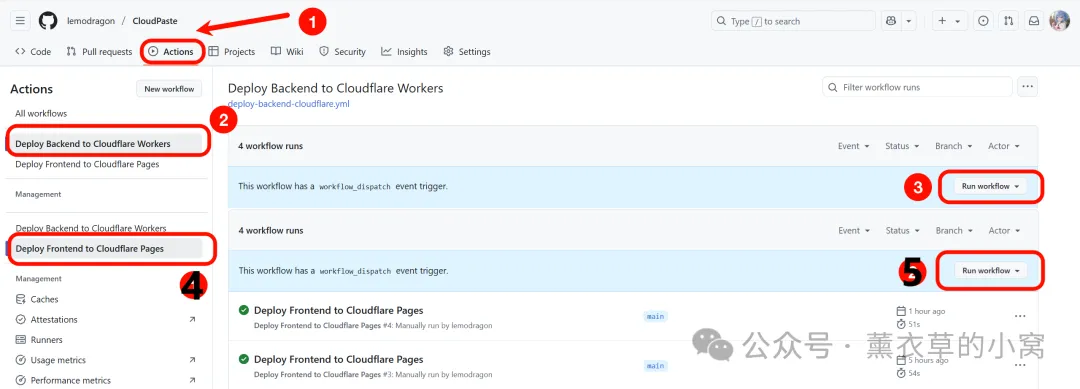Expand the create-new dropdown arrow

pos(958,21)
